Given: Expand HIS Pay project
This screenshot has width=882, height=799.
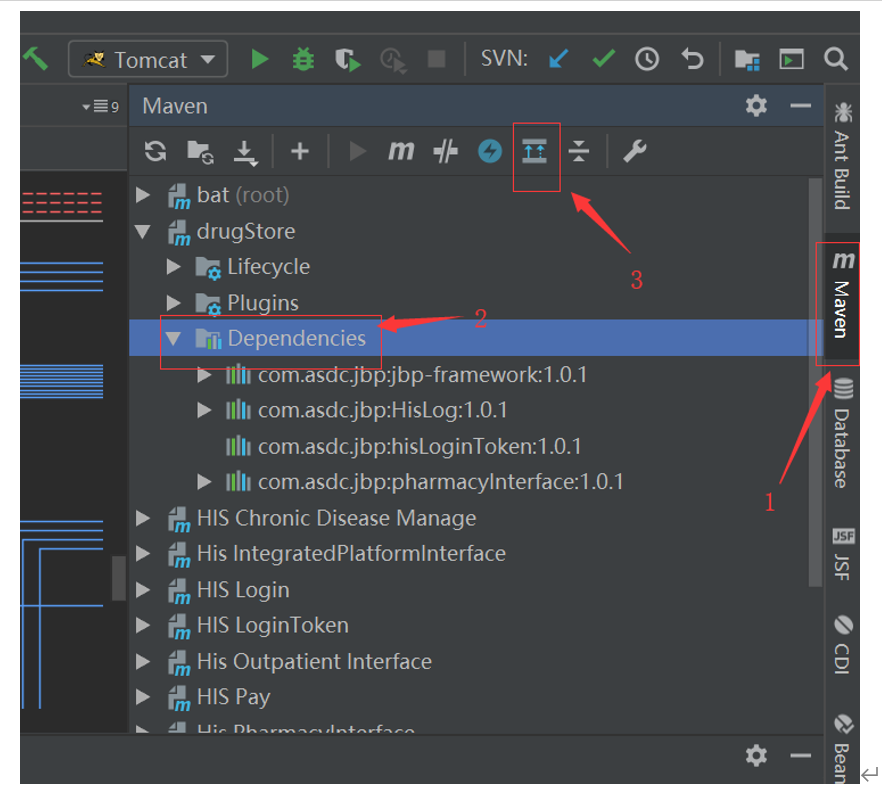Looking at the screenshot, I should tap(143, 697).
